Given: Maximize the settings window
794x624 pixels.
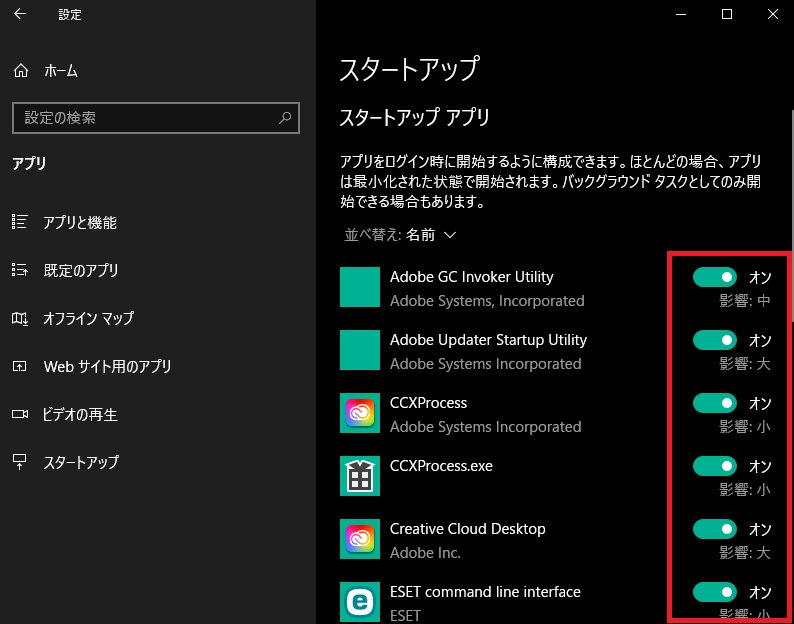Looking at the screenshot, I should (727, 14).
